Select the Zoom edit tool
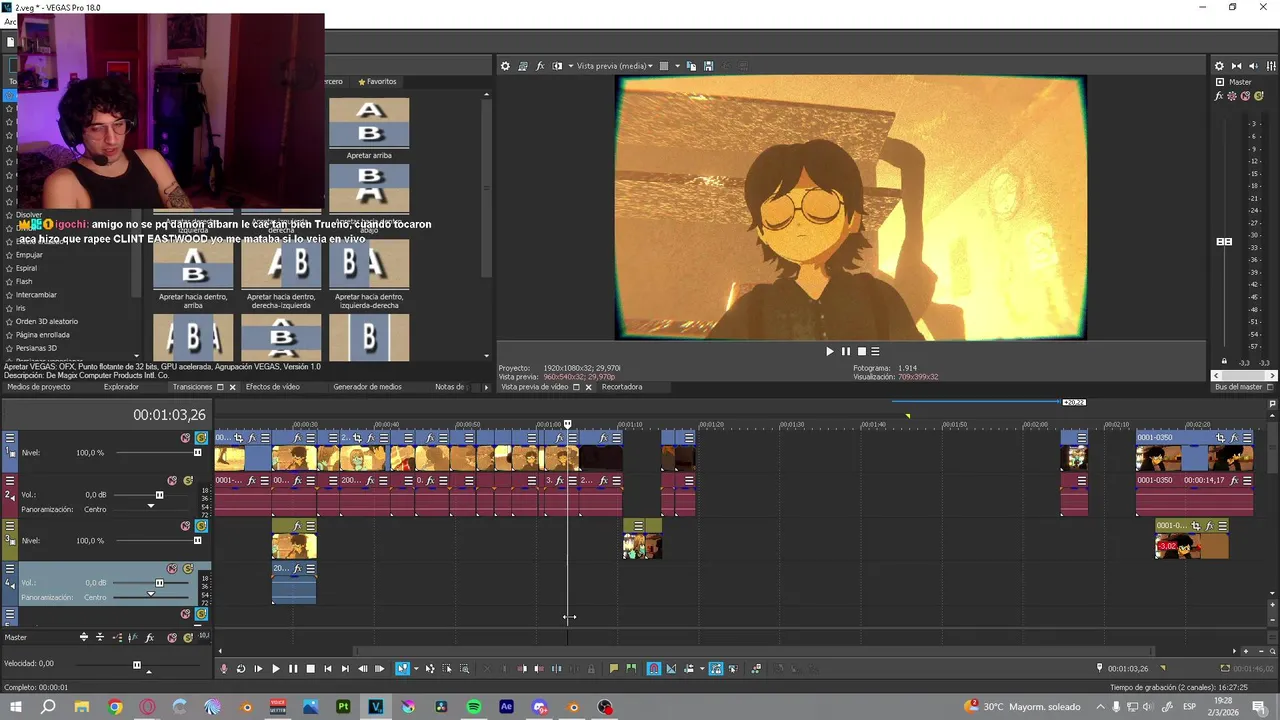 click(x=464, y=669)
